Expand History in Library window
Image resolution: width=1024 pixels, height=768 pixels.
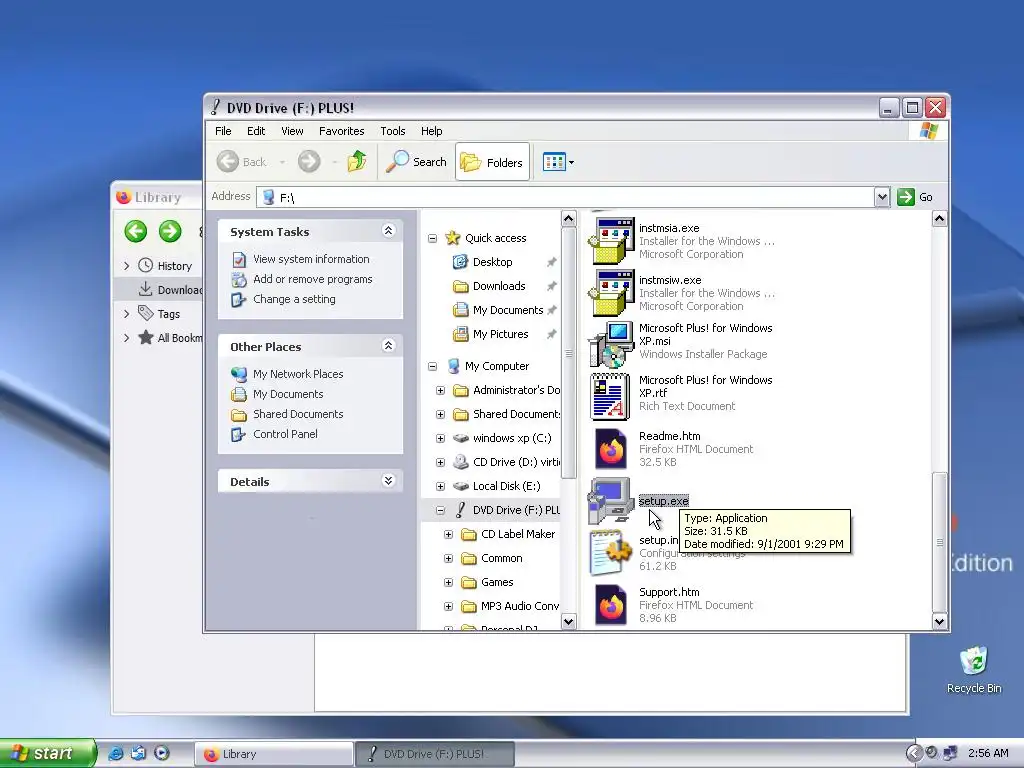(x=127, y=266)
